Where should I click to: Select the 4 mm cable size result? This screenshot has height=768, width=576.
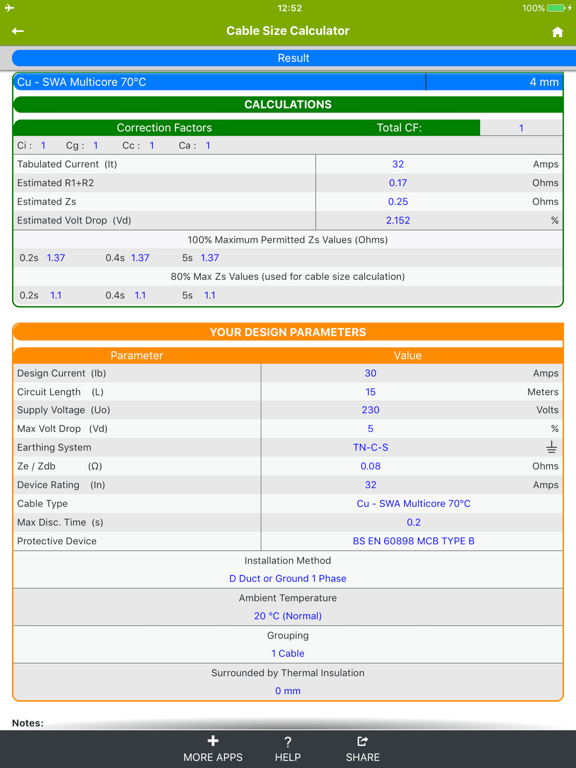pyautogui.click(x=544, y=82)
